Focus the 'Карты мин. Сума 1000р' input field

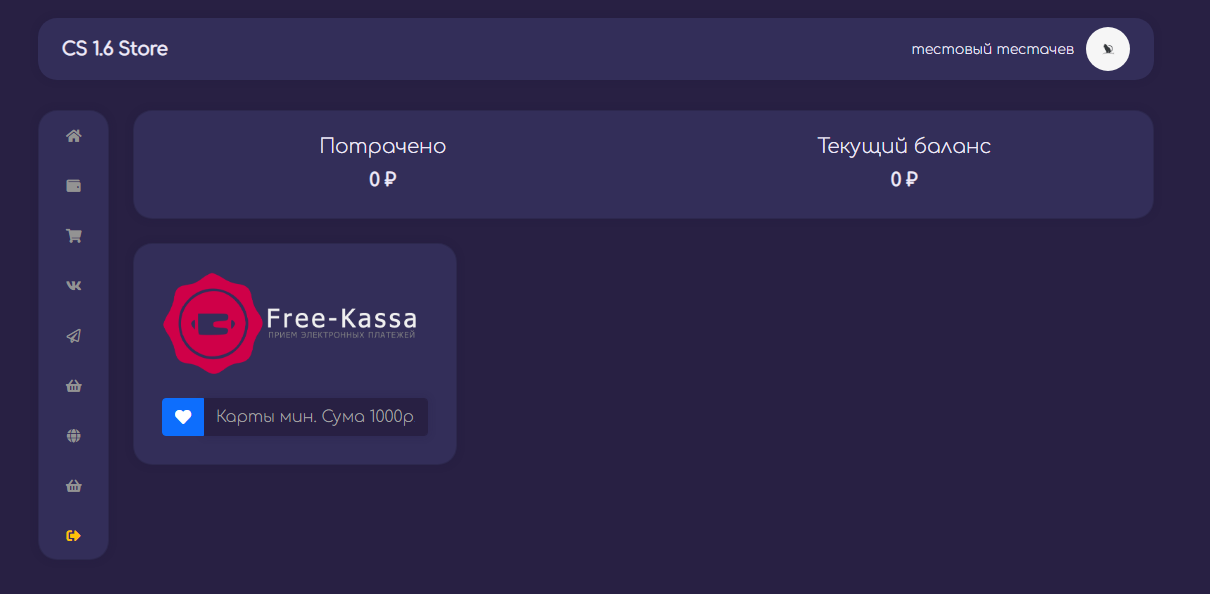click(x=315, y=417)
